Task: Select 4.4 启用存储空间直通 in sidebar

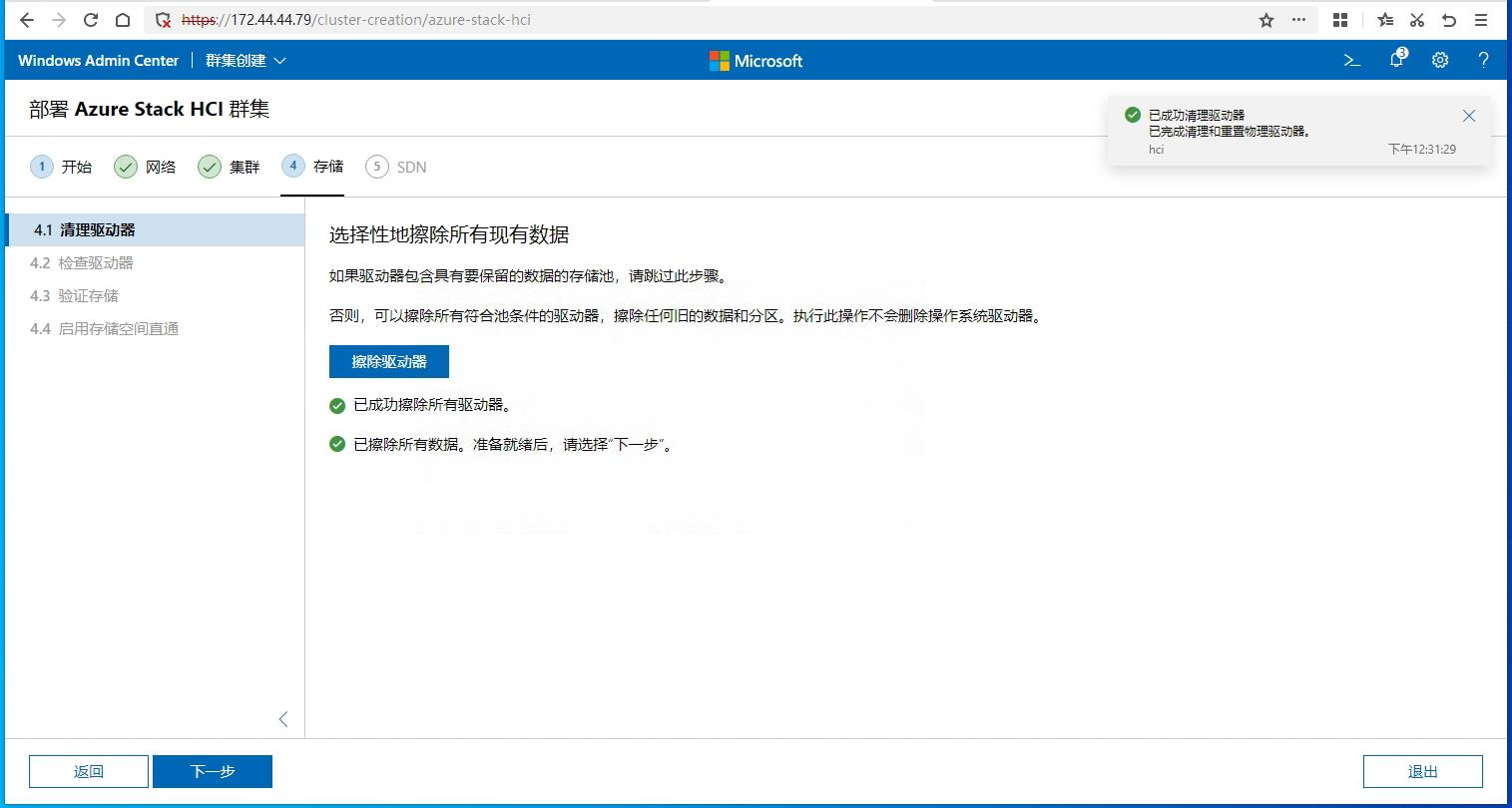Action: coord(155,328)
